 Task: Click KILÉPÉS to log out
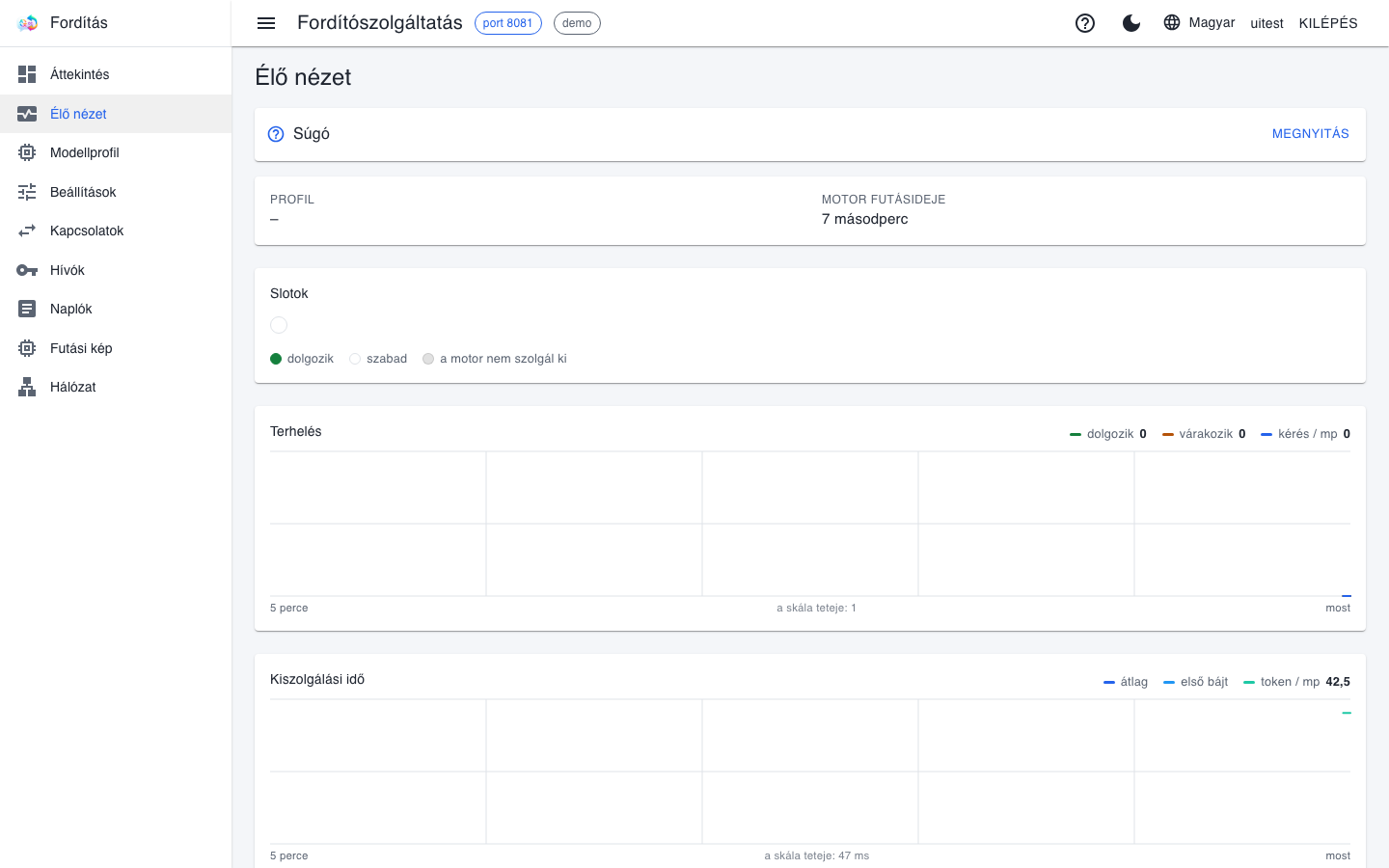pyautogui.click(x=1328, y=23)
